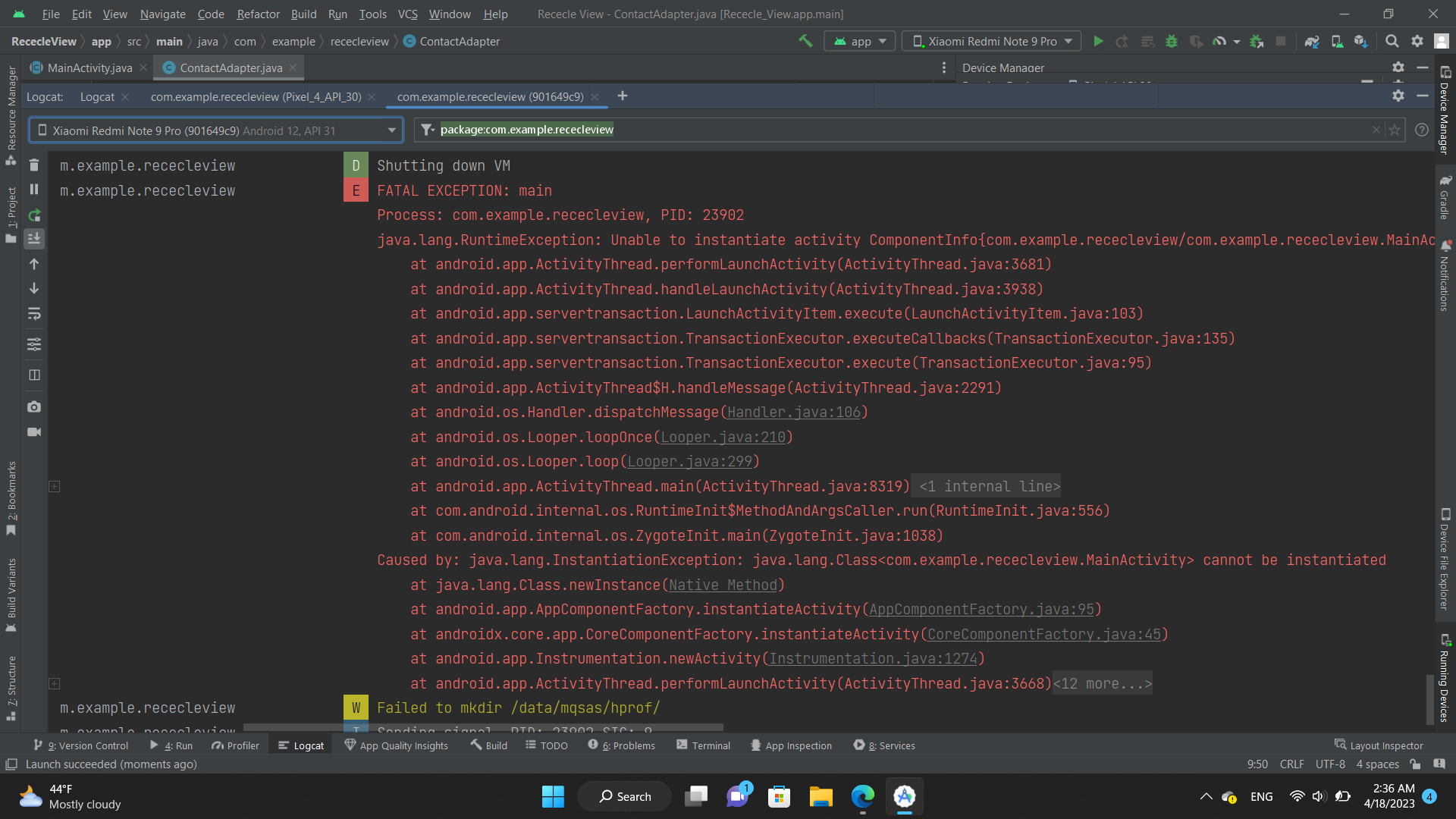Build the project with the hammer icon
This screenshot has height=819, width=1456.
pyautogui.click(x=805, y=41)
